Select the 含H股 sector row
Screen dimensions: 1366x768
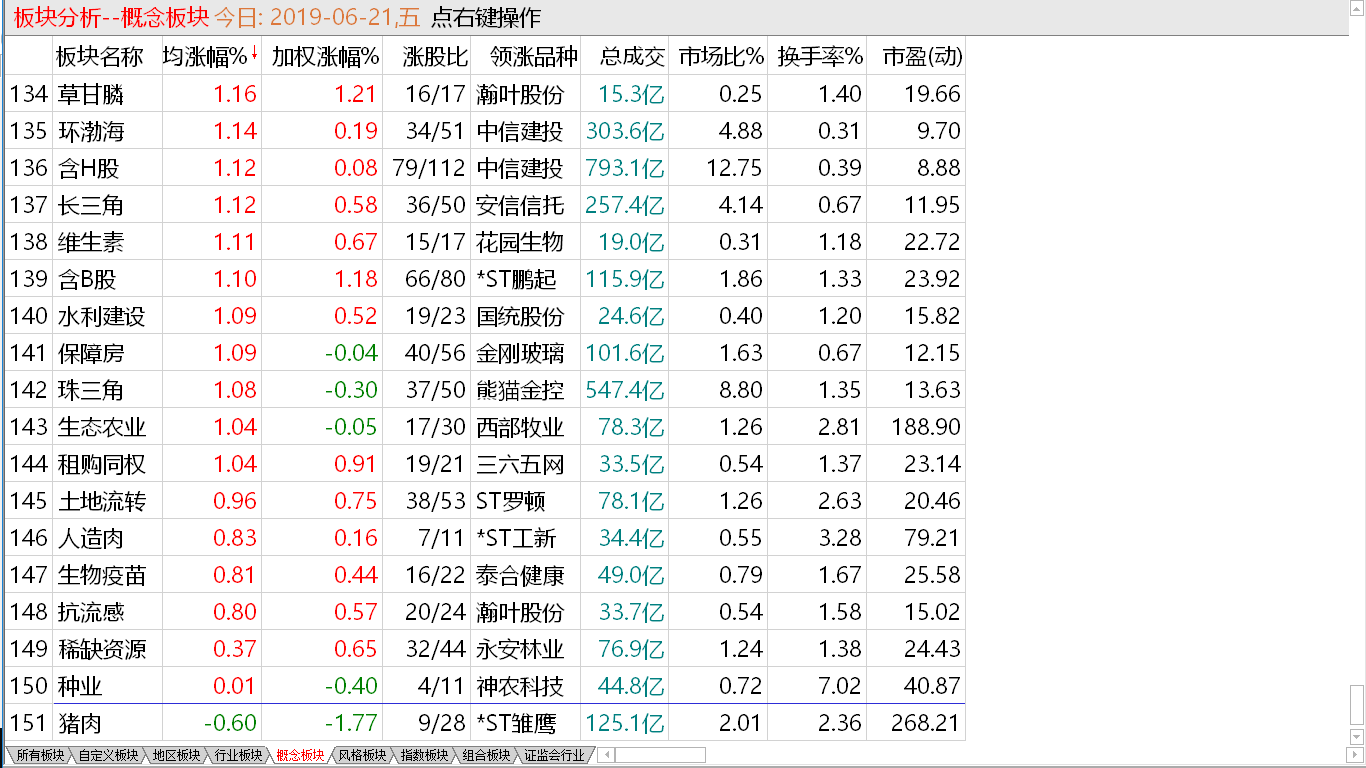[485, 168]
